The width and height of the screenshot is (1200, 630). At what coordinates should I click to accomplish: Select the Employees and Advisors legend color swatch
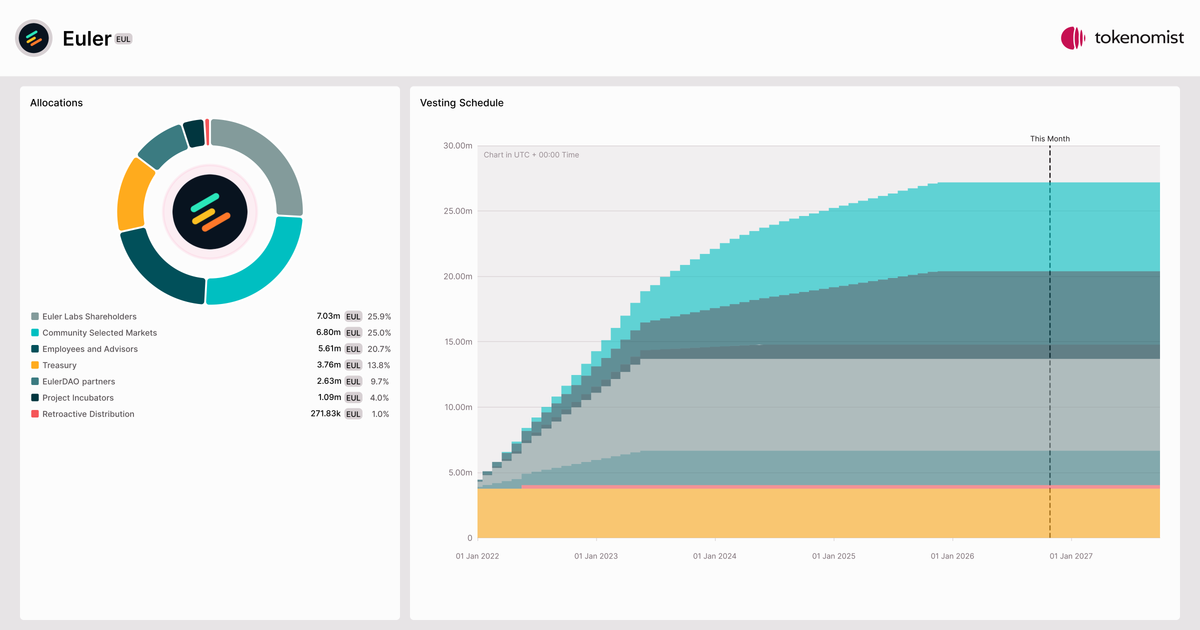click(35, 349)
